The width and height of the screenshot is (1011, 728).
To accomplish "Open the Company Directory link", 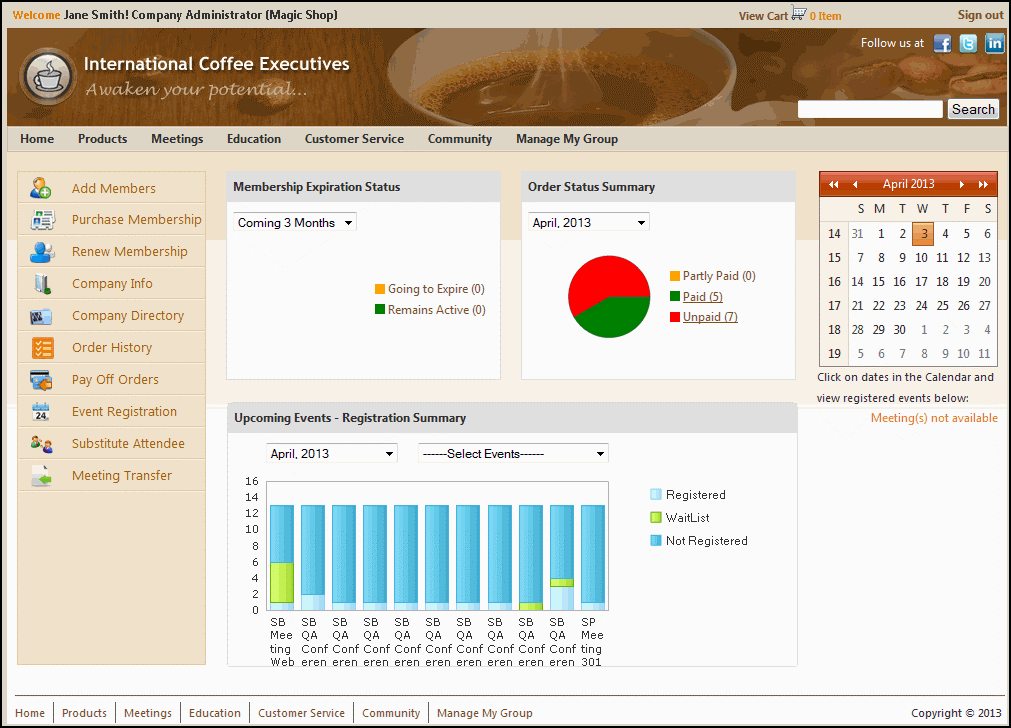I will [x=128, y=315].
